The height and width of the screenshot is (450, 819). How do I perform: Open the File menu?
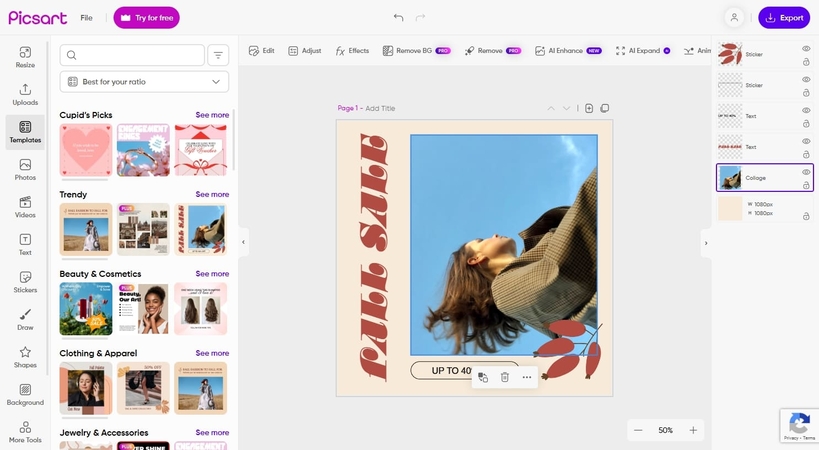coord(86,18)
